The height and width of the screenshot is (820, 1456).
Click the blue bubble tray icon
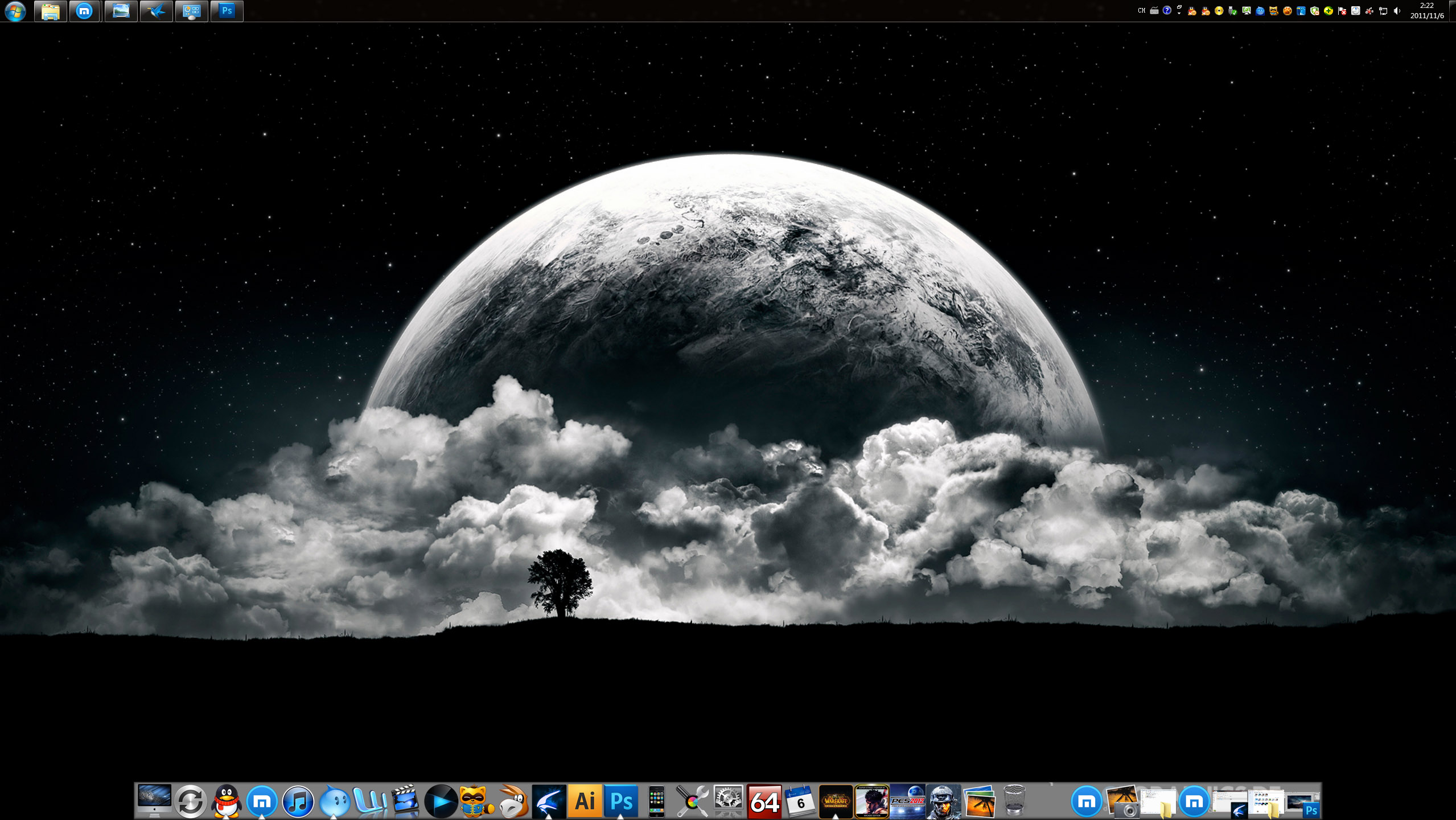(x=1260, y=11)
